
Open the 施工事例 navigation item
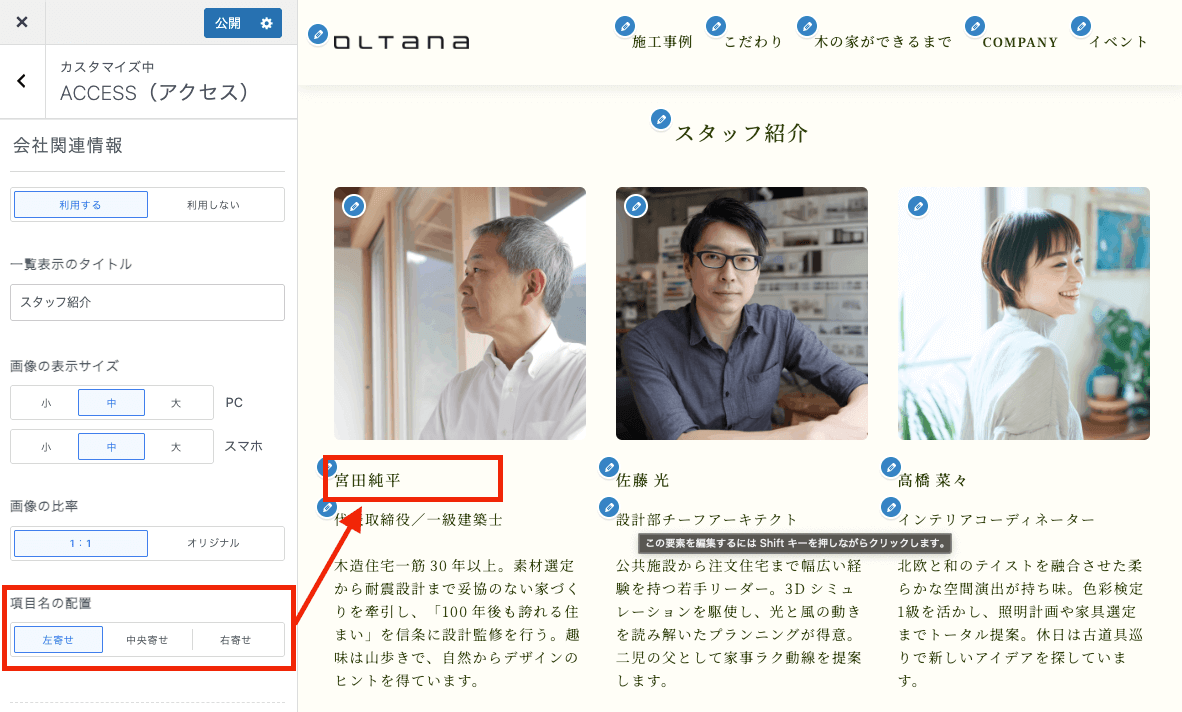pos(662,42)
